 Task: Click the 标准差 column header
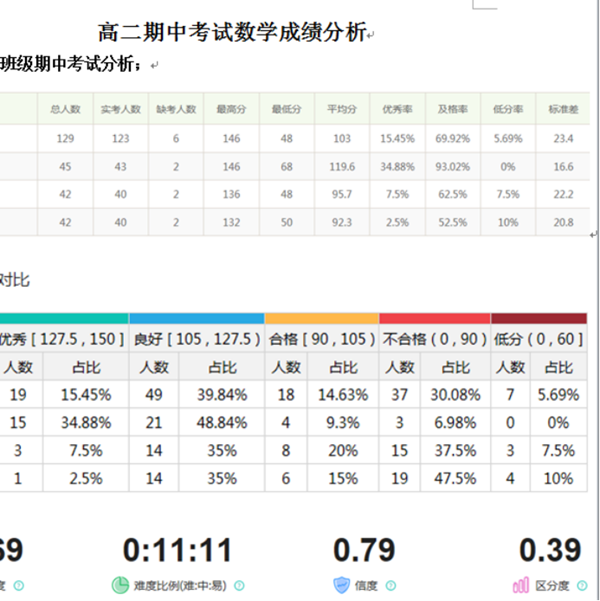[x=562, y=108]
